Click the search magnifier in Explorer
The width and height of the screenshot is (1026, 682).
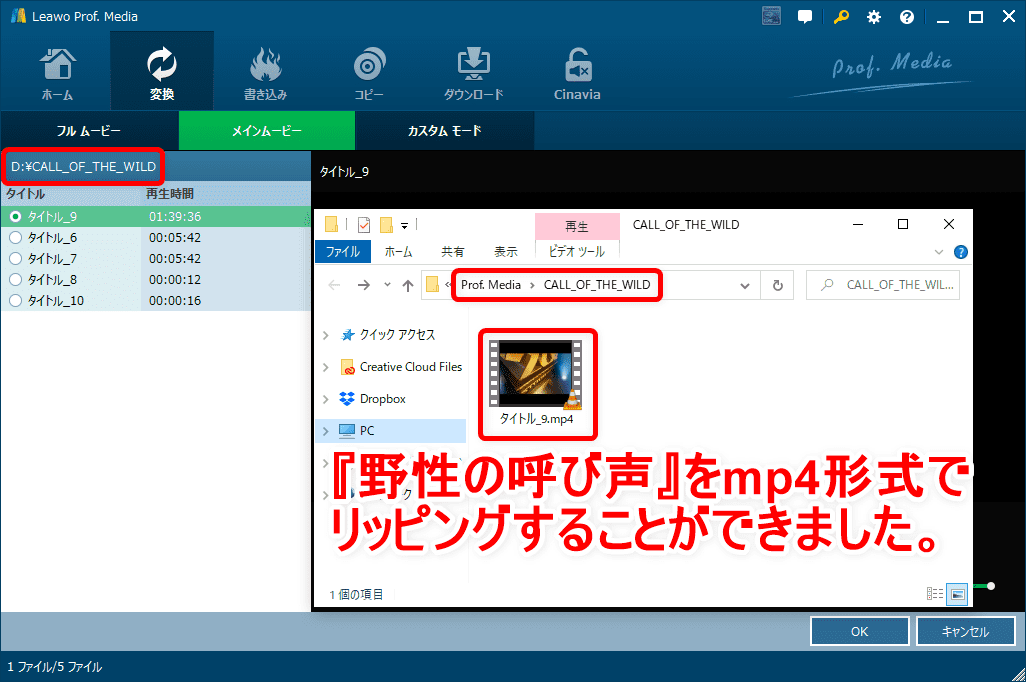point(827,285)
